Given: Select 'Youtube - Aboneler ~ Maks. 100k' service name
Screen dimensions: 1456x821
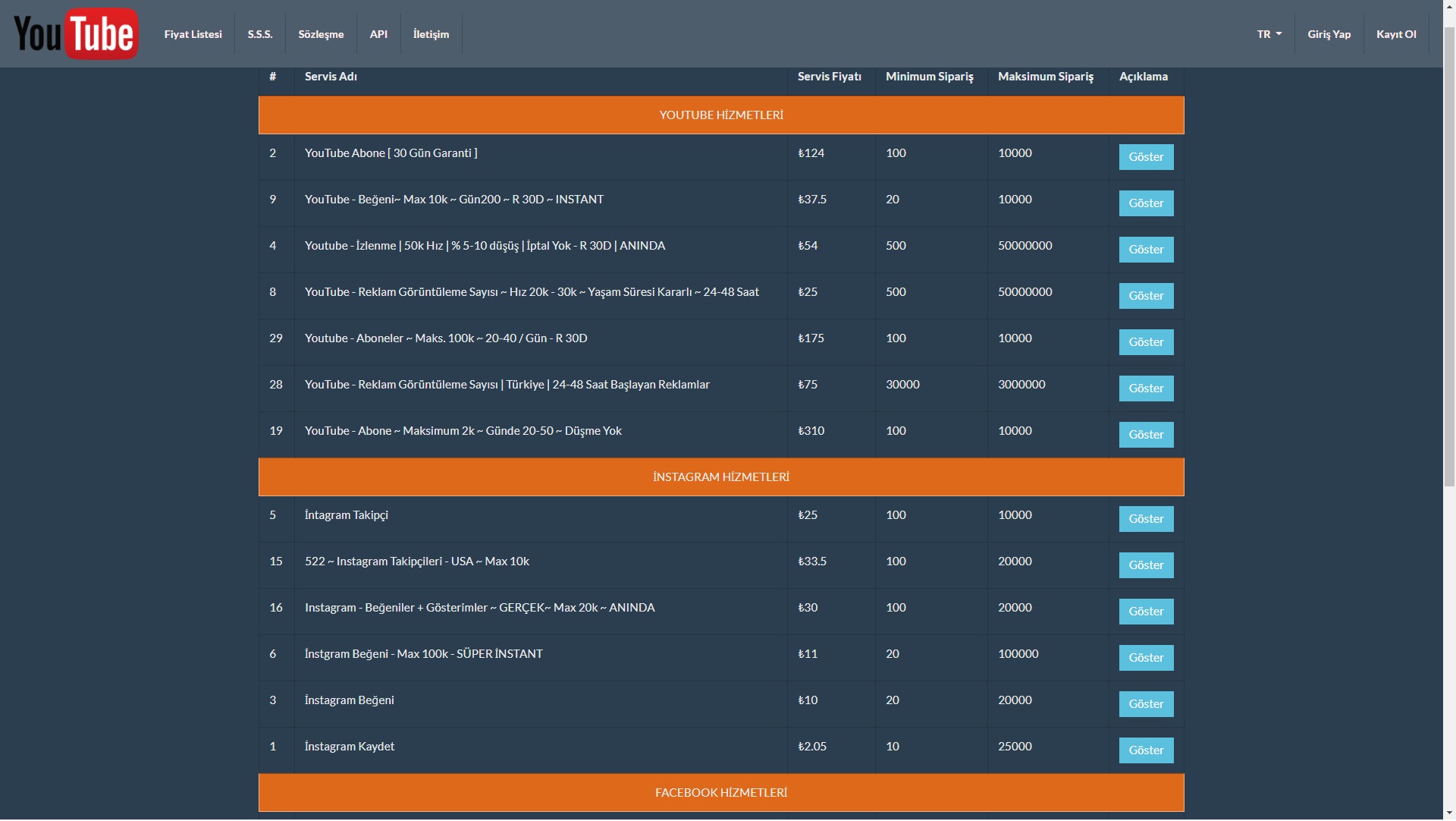Looking at the screenshot, I should click(446, 338).
